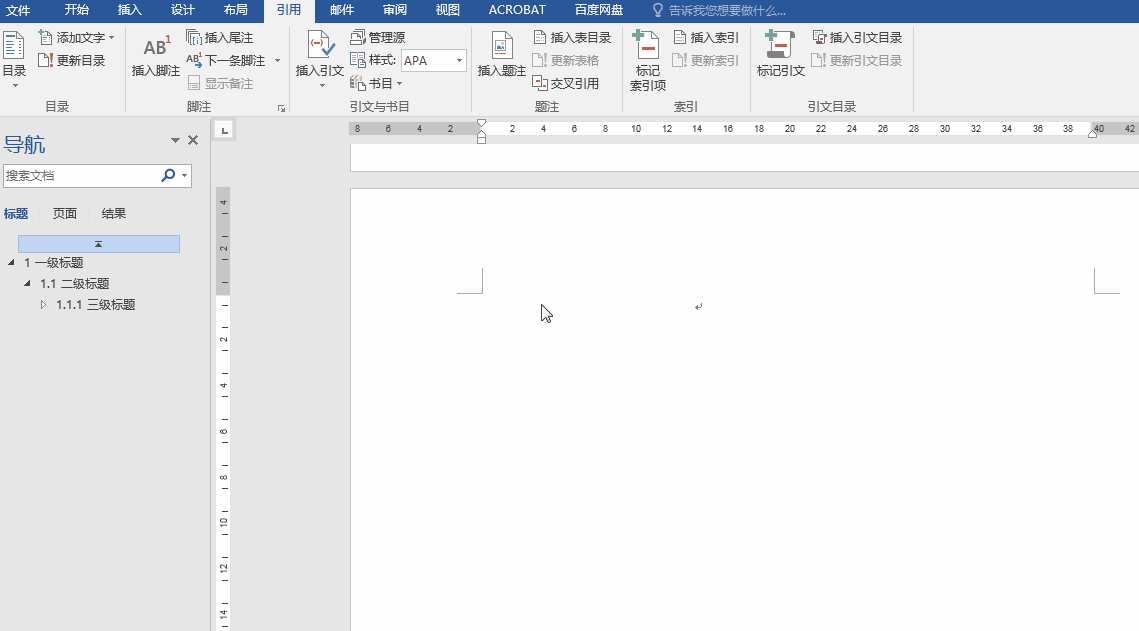Open search options dropdown arrow
This screenshot has height=631, width=1139.
(x=185, y=175)
